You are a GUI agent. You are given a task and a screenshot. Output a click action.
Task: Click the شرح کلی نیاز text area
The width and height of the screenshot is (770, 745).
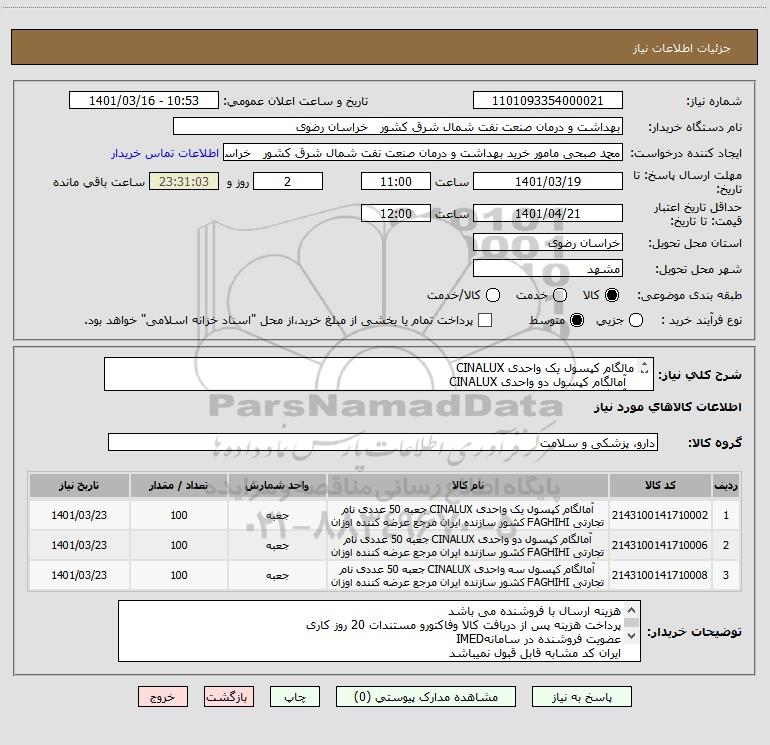(x=379, y=374)
